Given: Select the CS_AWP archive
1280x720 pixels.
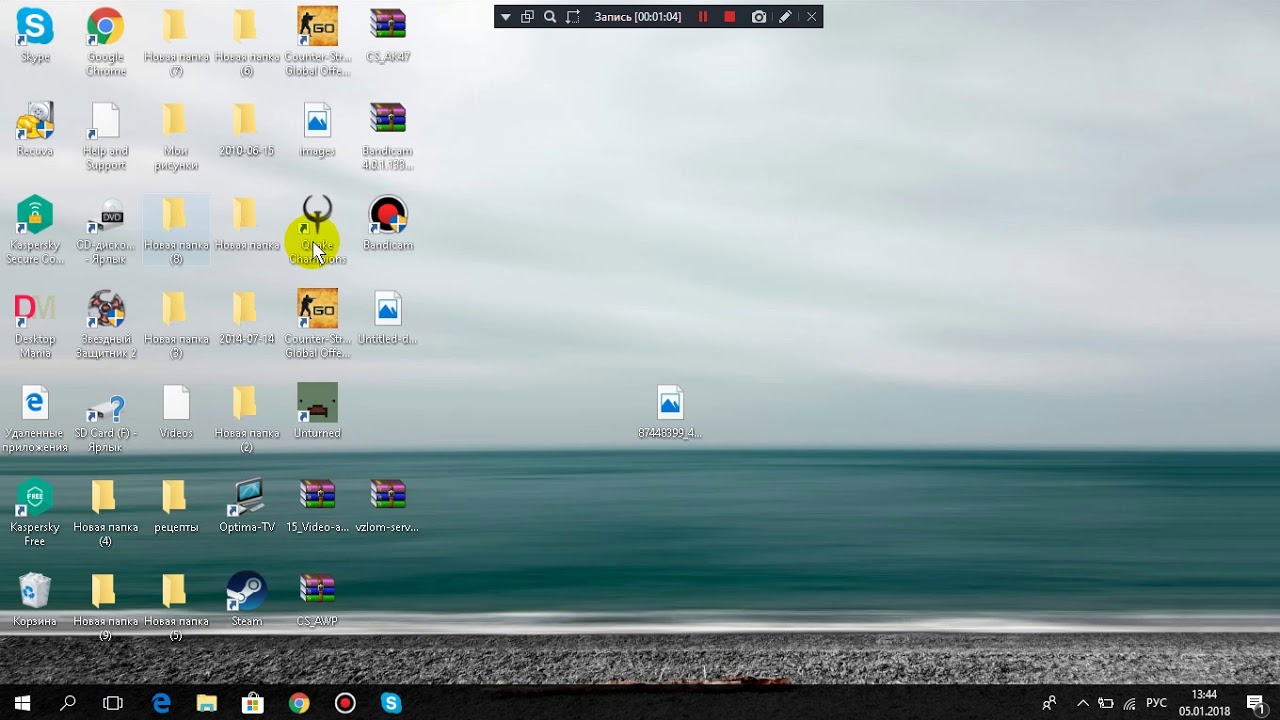Looking at the screenshot, I should [x=317, y=599].
